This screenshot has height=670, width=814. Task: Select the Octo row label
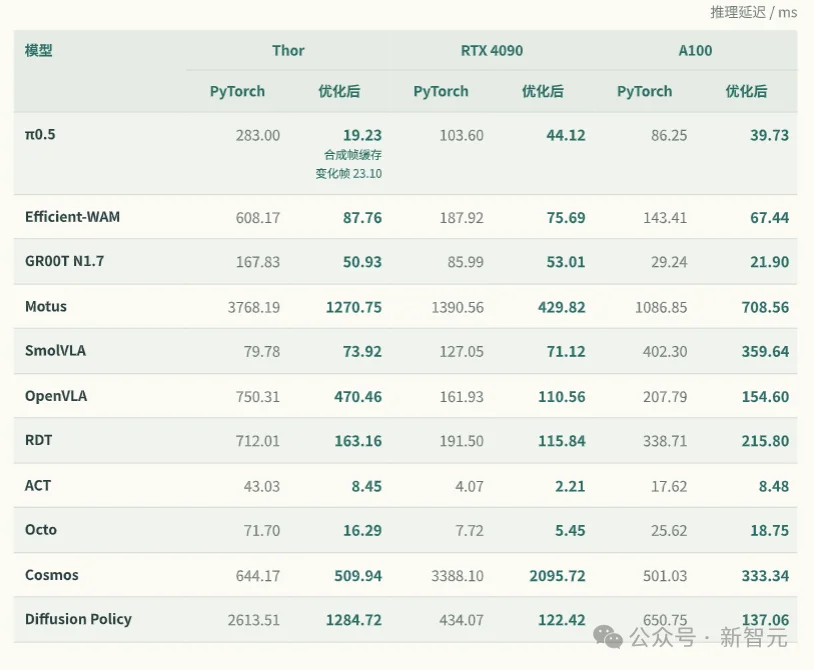point(41,529)
